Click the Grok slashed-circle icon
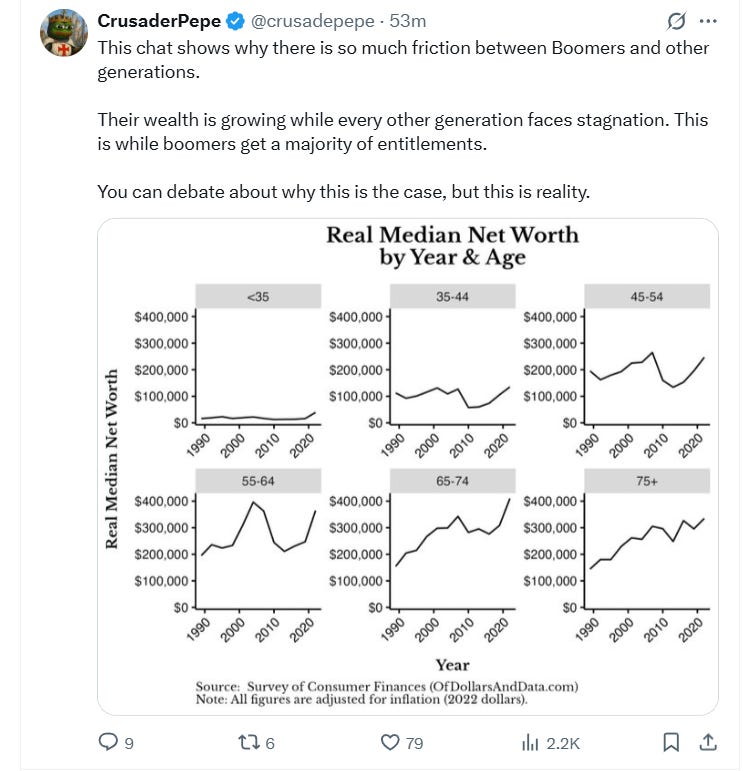The width and height of the screenshot is (749, 771). (675, 21)
